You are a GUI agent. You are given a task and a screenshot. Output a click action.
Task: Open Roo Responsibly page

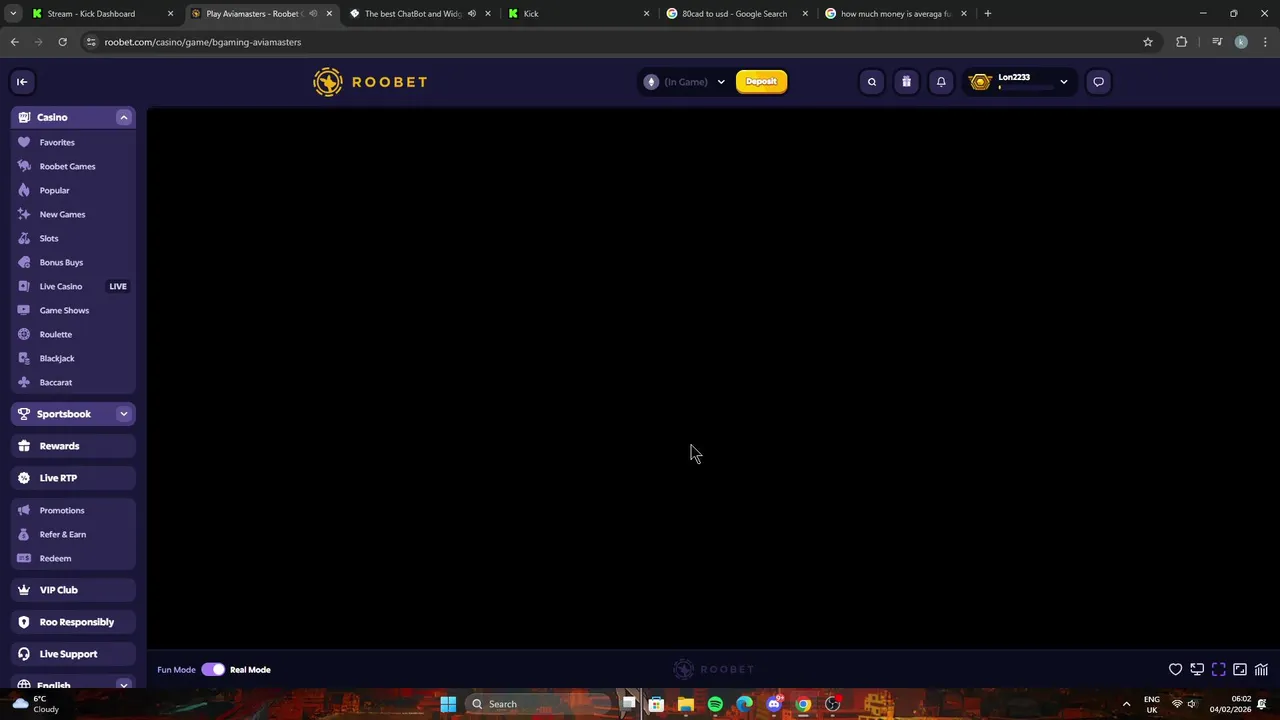coord(73,622)
